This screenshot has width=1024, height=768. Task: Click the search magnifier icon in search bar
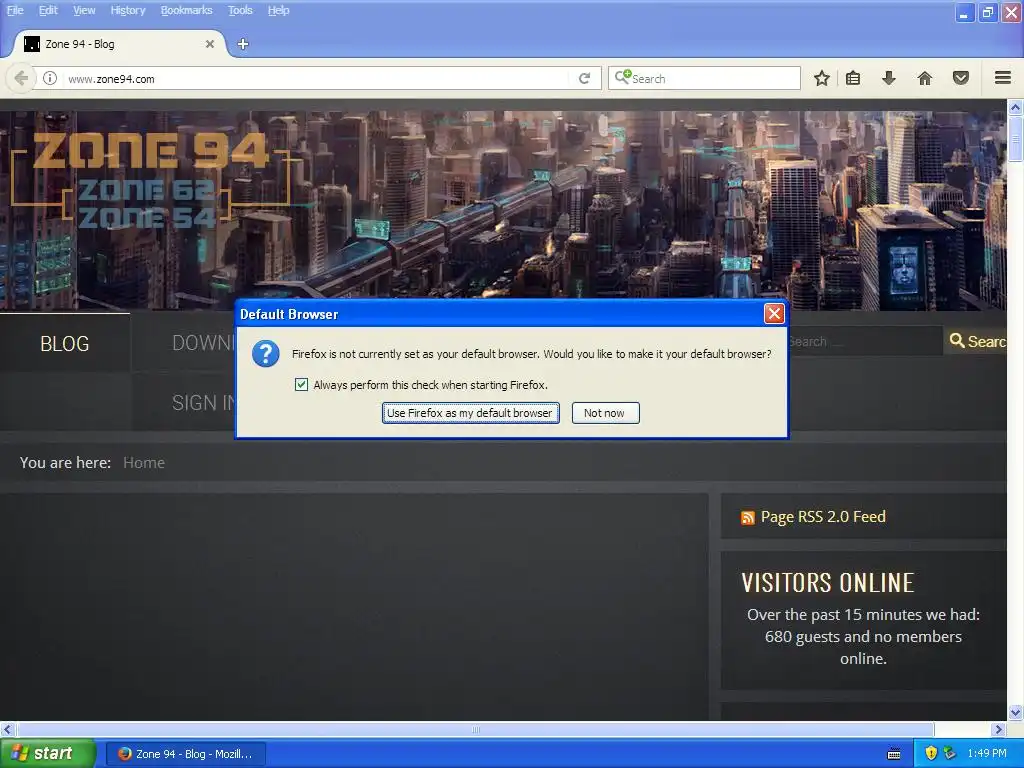coord(622,77)
